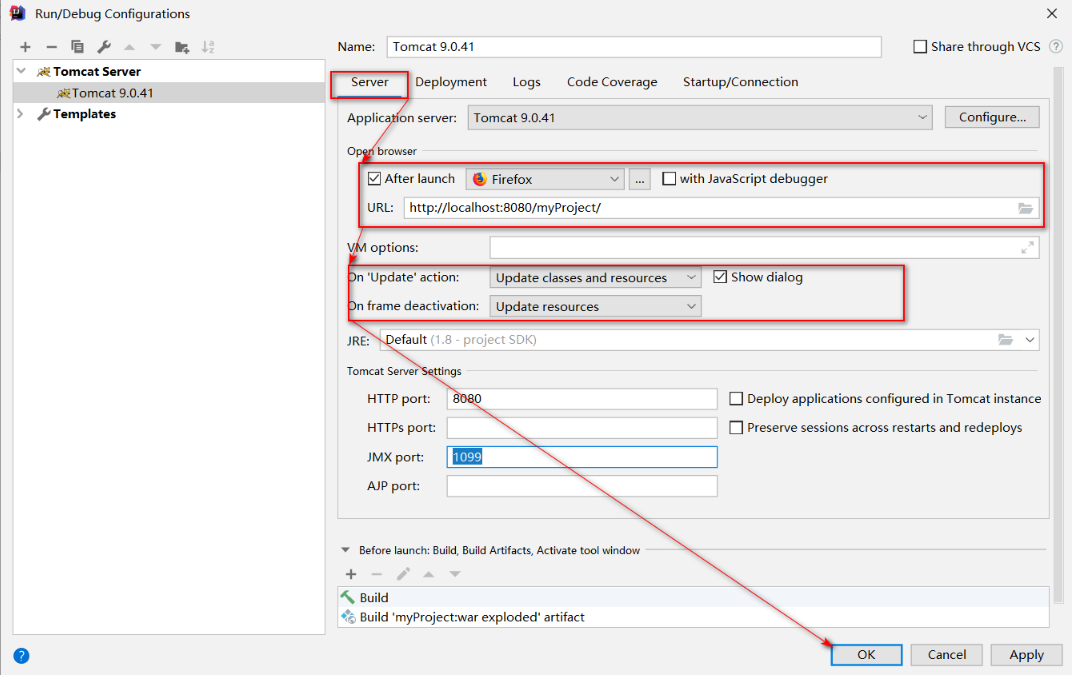Select Build 'myProject:war exploded' artifact row

click(x=693, y=617)
